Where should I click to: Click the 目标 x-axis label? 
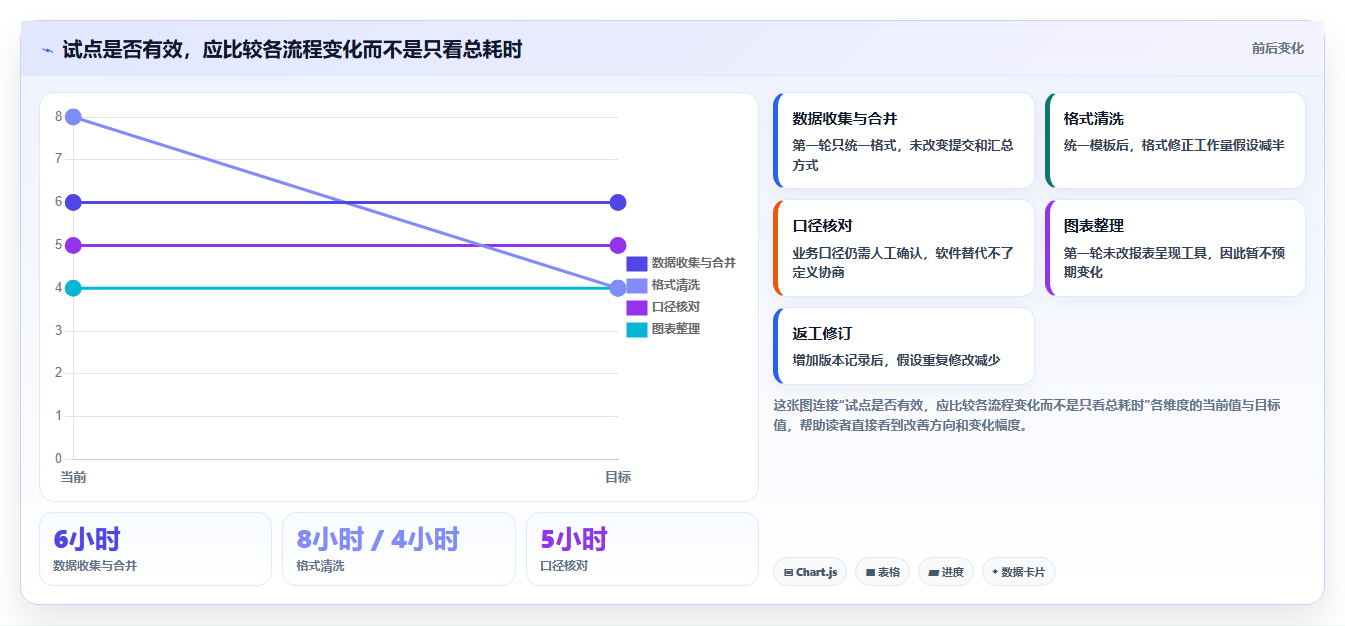pos(618,477)
